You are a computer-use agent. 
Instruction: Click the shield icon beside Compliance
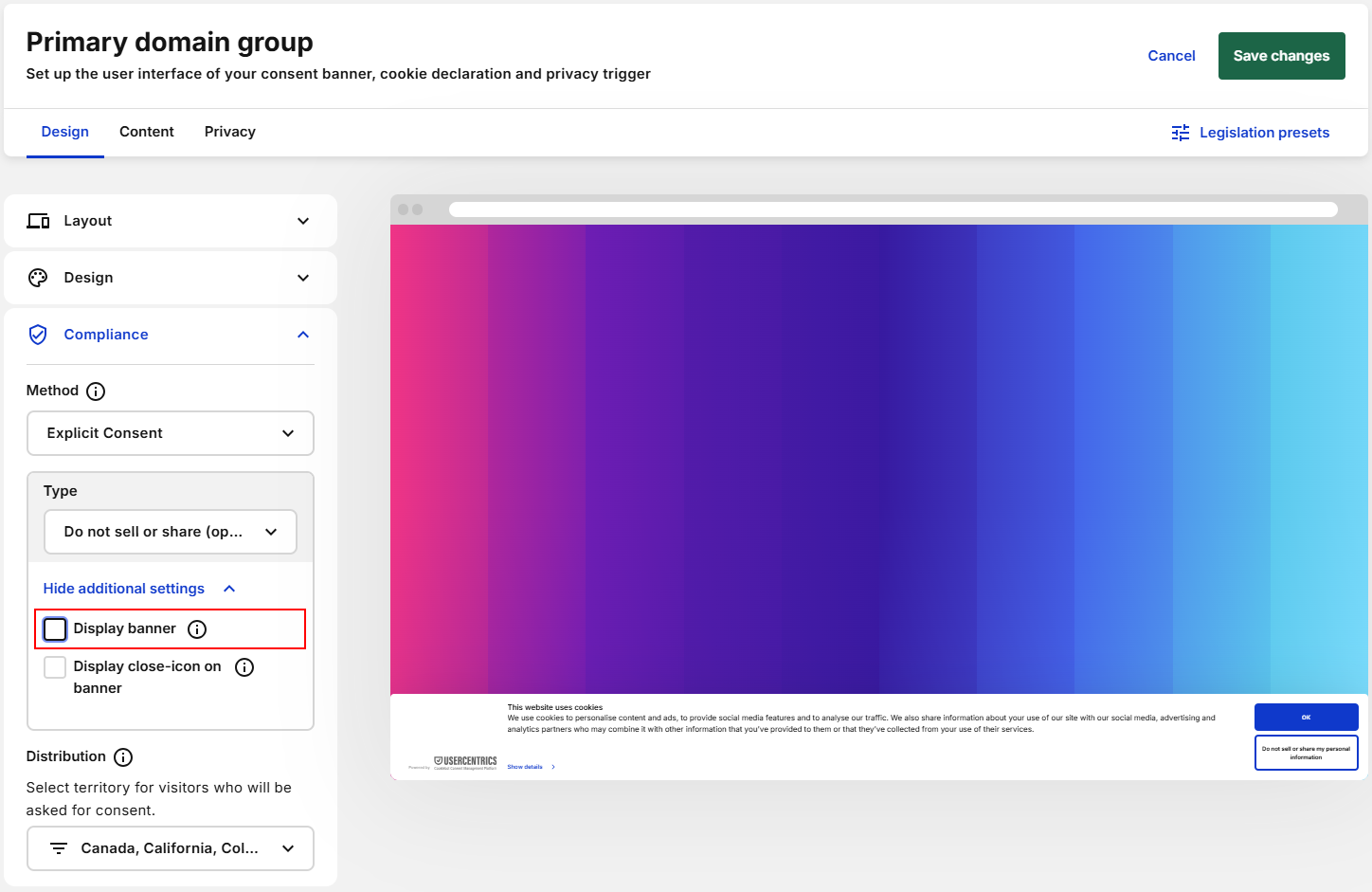coord(38,334)
